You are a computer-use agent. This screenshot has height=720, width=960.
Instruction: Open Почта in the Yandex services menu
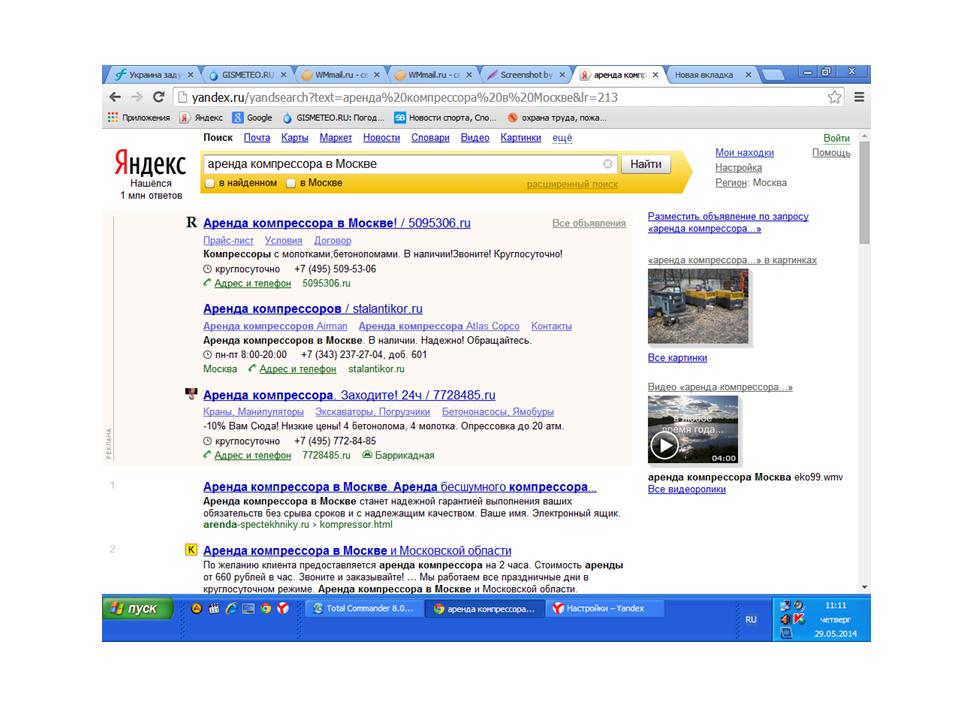(257, 138)
